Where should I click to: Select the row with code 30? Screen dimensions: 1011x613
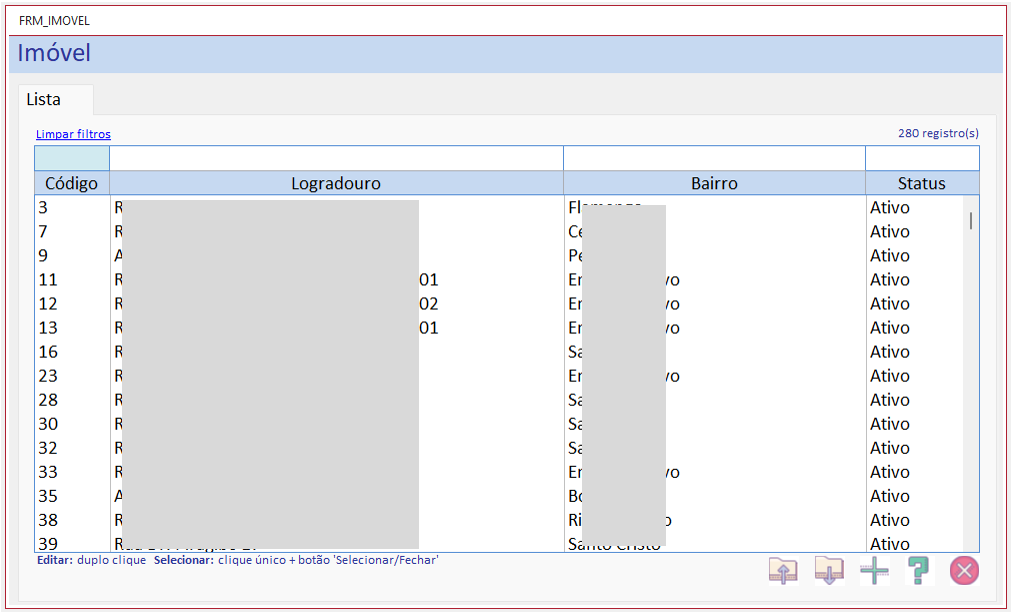(499, 424)
